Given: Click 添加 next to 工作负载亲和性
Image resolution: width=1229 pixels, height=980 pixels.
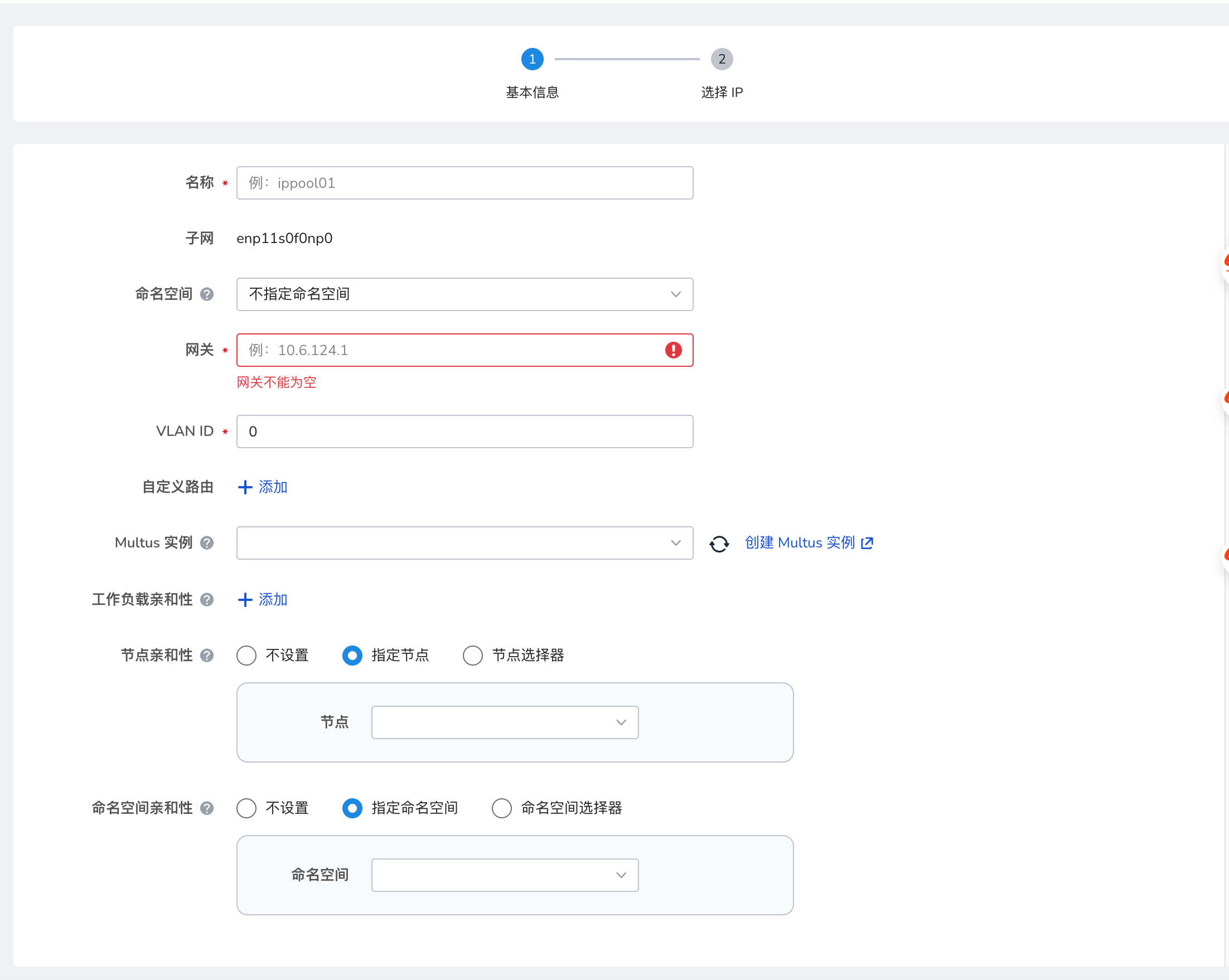Looking at the screenshot, I should coord(273,599).
